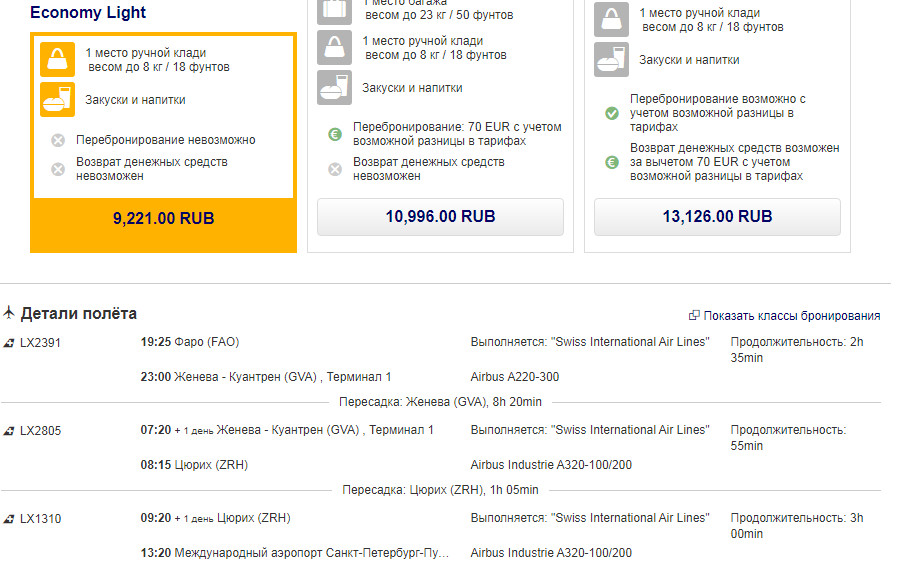Click the euro icon beside 'Возврат денежных средств возможен'
897x564 pixels.
click(x=612, y=162)
